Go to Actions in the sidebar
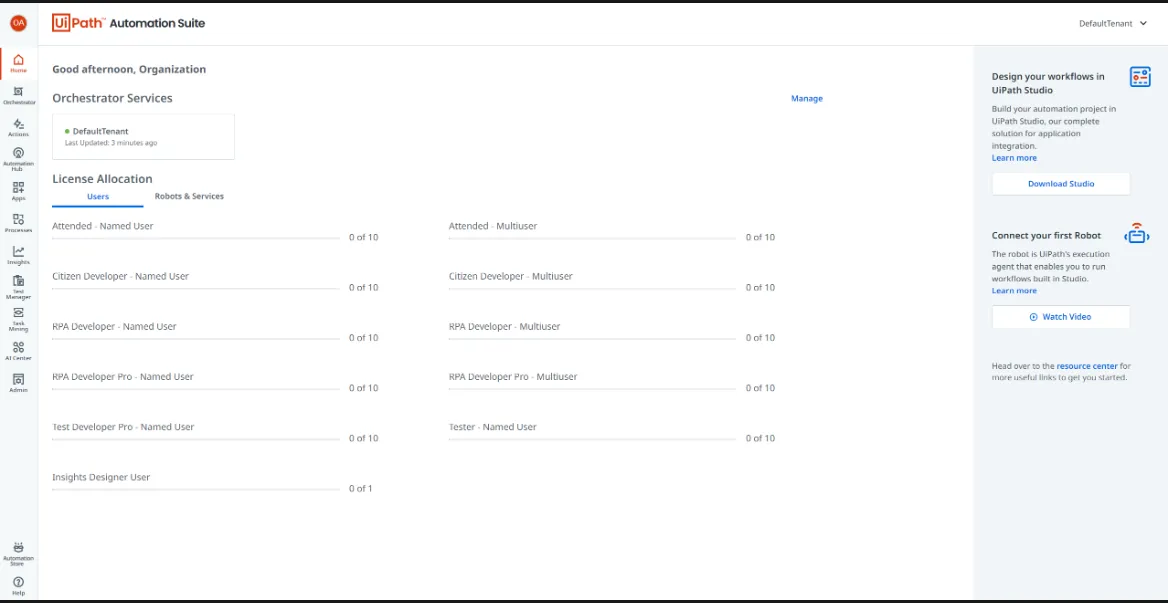Screen dimensions: 1168x603 click(x=19, y=127)
